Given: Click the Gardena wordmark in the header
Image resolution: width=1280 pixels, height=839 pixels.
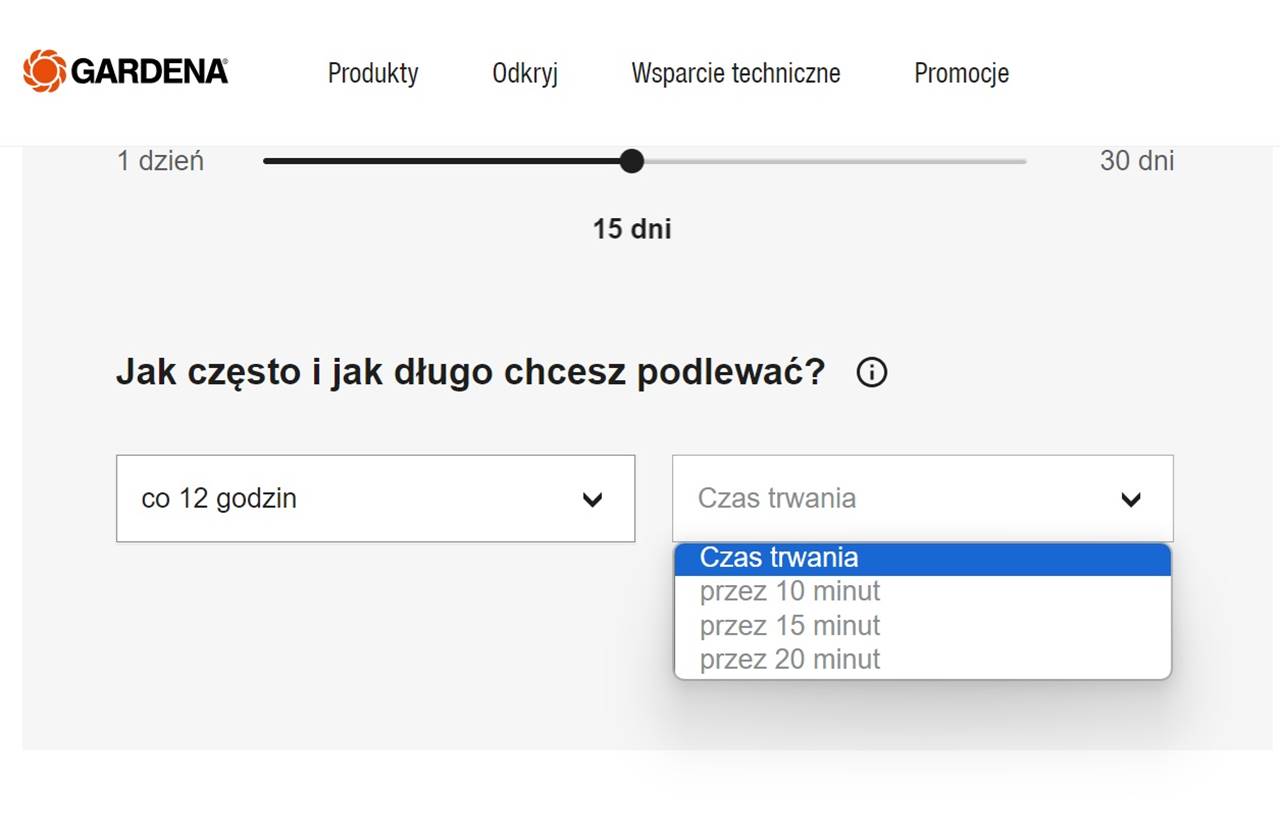Looking at the screenshot, I should pyautogui.click(x=148, y=71).
